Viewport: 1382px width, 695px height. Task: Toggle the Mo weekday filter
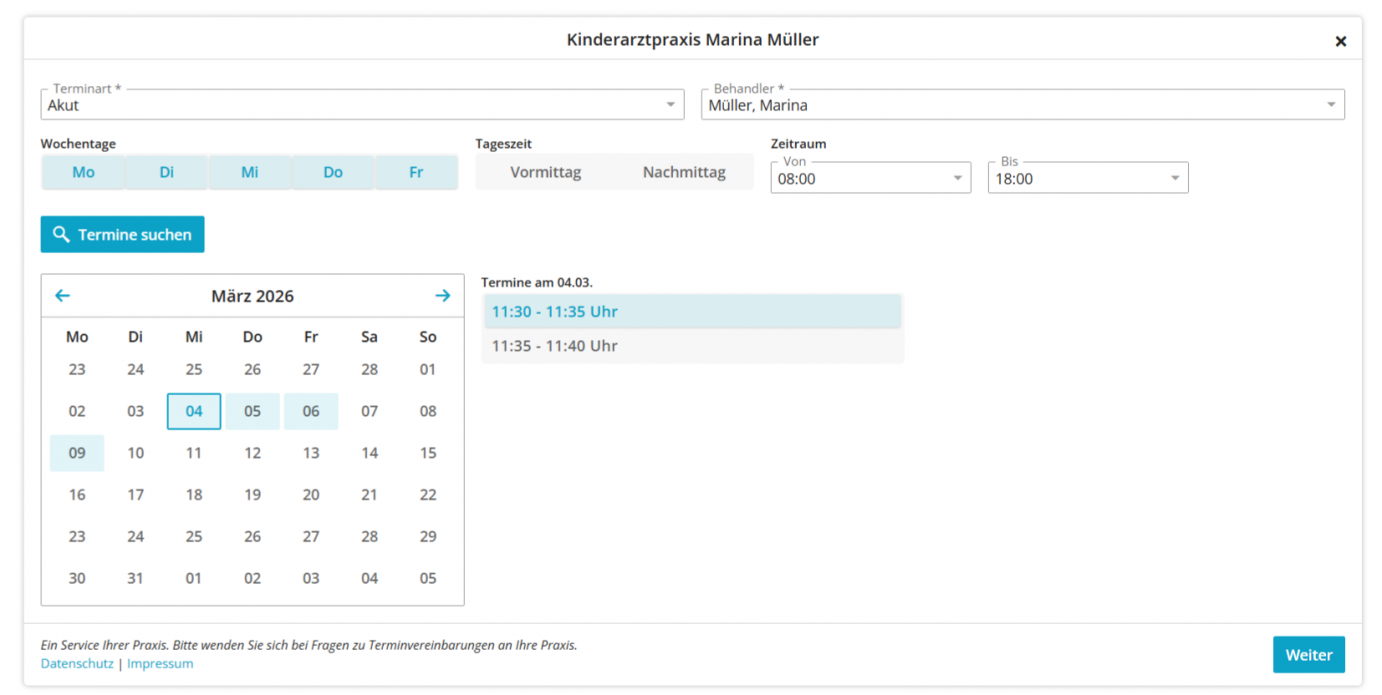(x=83, y=172)
